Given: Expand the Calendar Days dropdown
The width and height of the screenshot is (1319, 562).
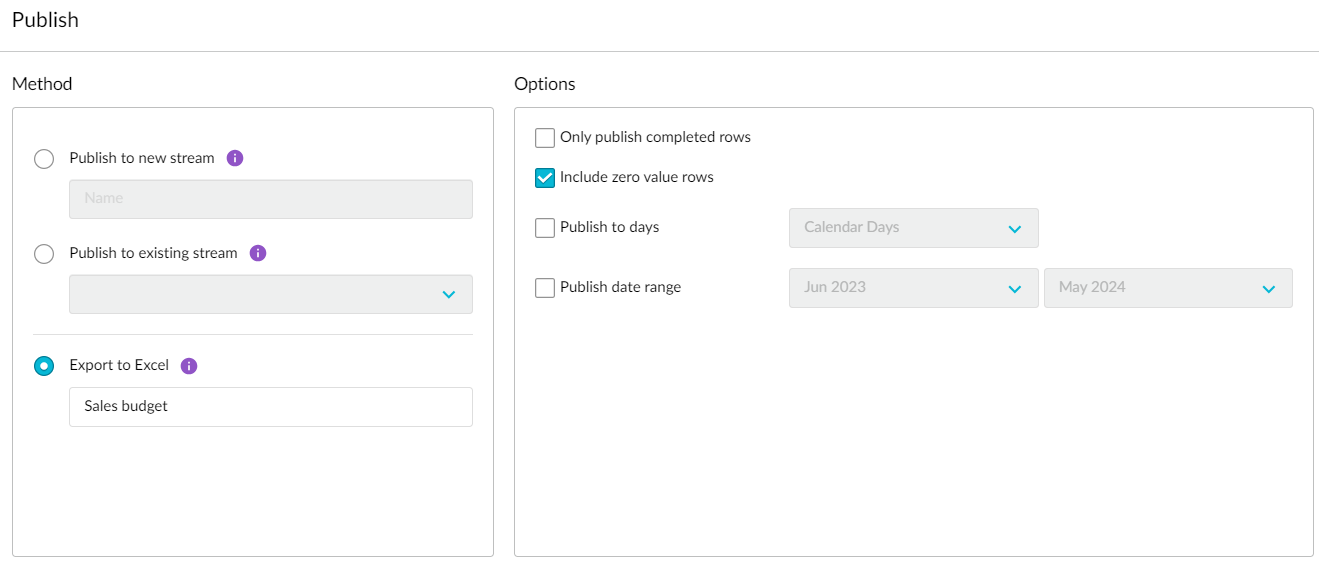Looking at the screenshot, I should click(913, 228).
